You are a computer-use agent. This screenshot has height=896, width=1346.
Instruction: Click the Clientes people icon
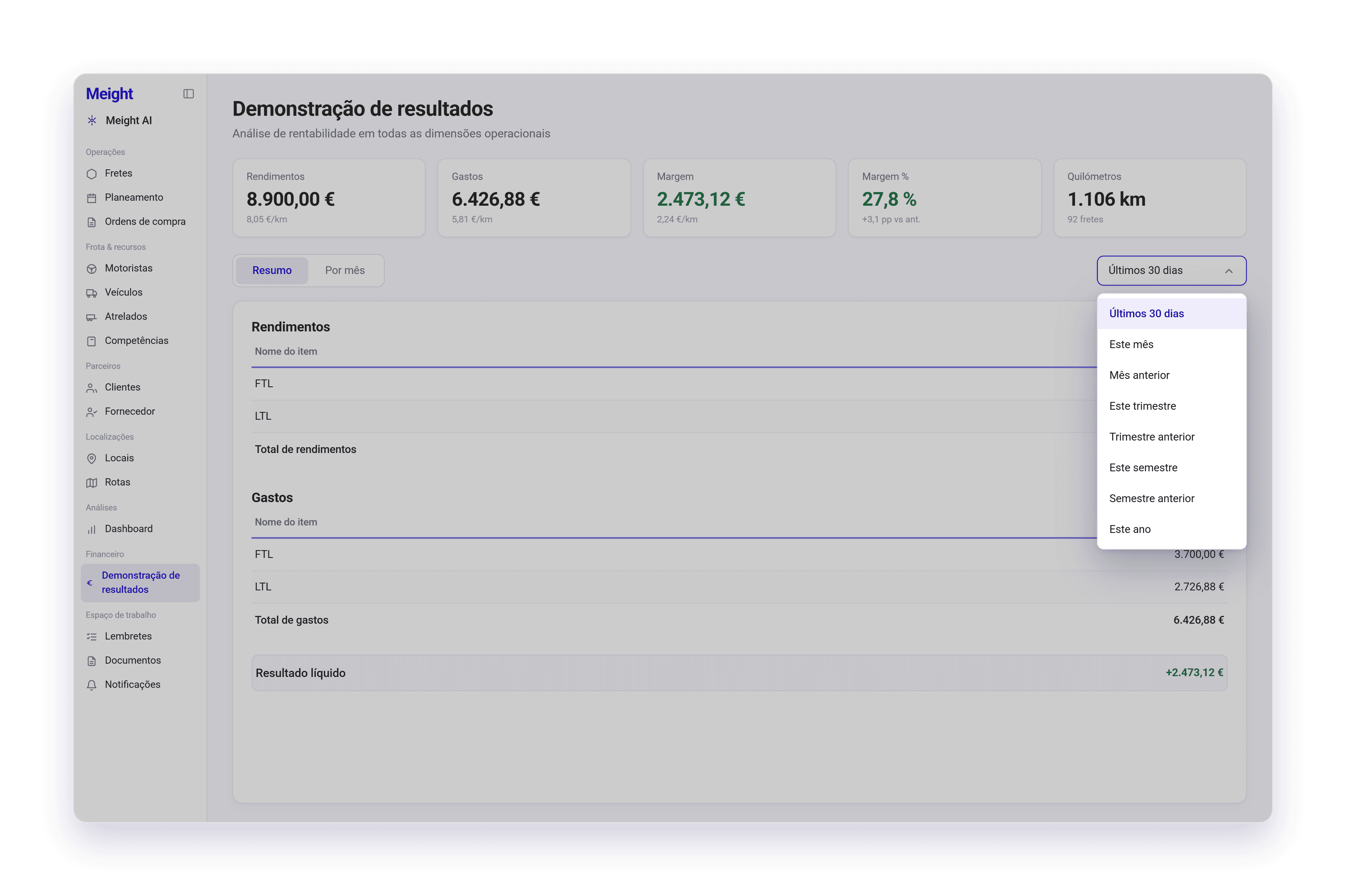[x=91, y=388]
